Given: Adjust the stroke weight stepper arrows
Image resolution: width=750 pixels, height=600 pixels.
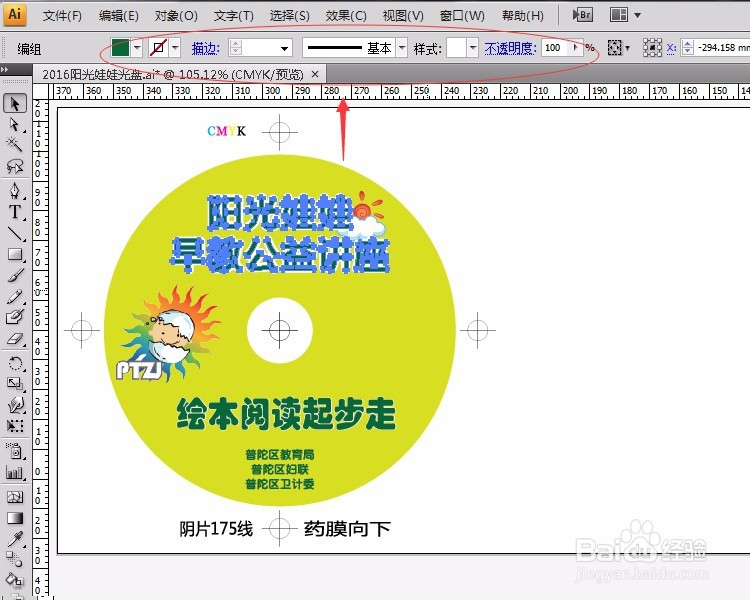Looking at the screenshot, I should coord(236,48).
